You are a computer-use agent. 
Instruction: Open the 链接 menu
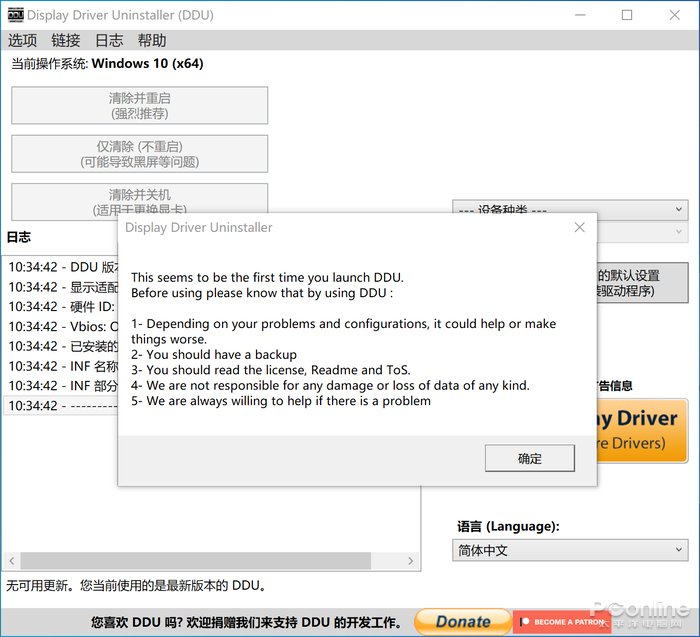pos(66,41)
